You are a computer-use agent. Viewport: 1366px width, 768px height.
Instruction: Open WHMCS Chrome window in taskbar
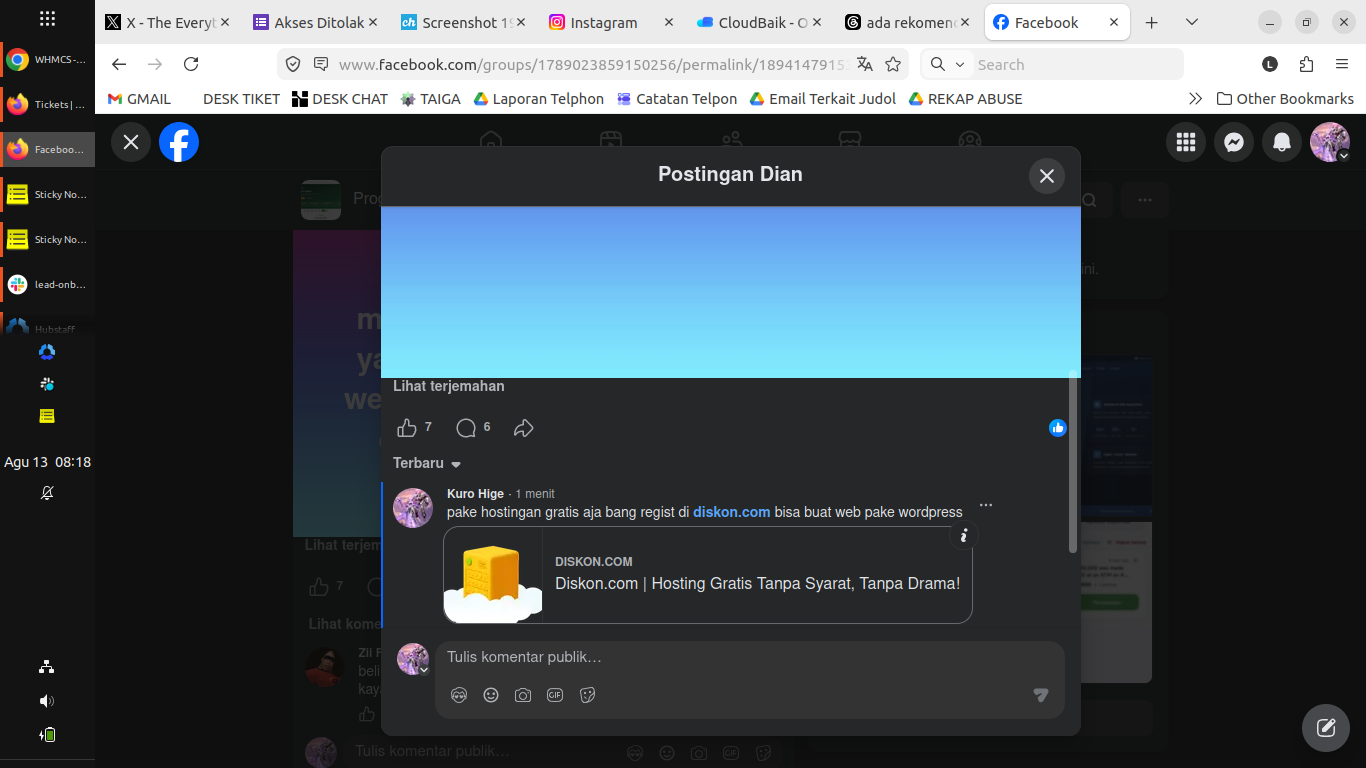[48, 60]
